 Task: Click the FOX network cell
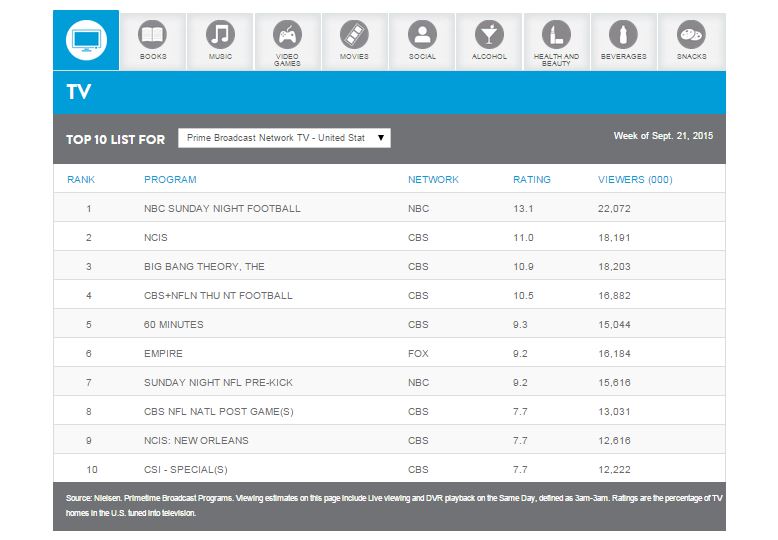tap(418, 353)
